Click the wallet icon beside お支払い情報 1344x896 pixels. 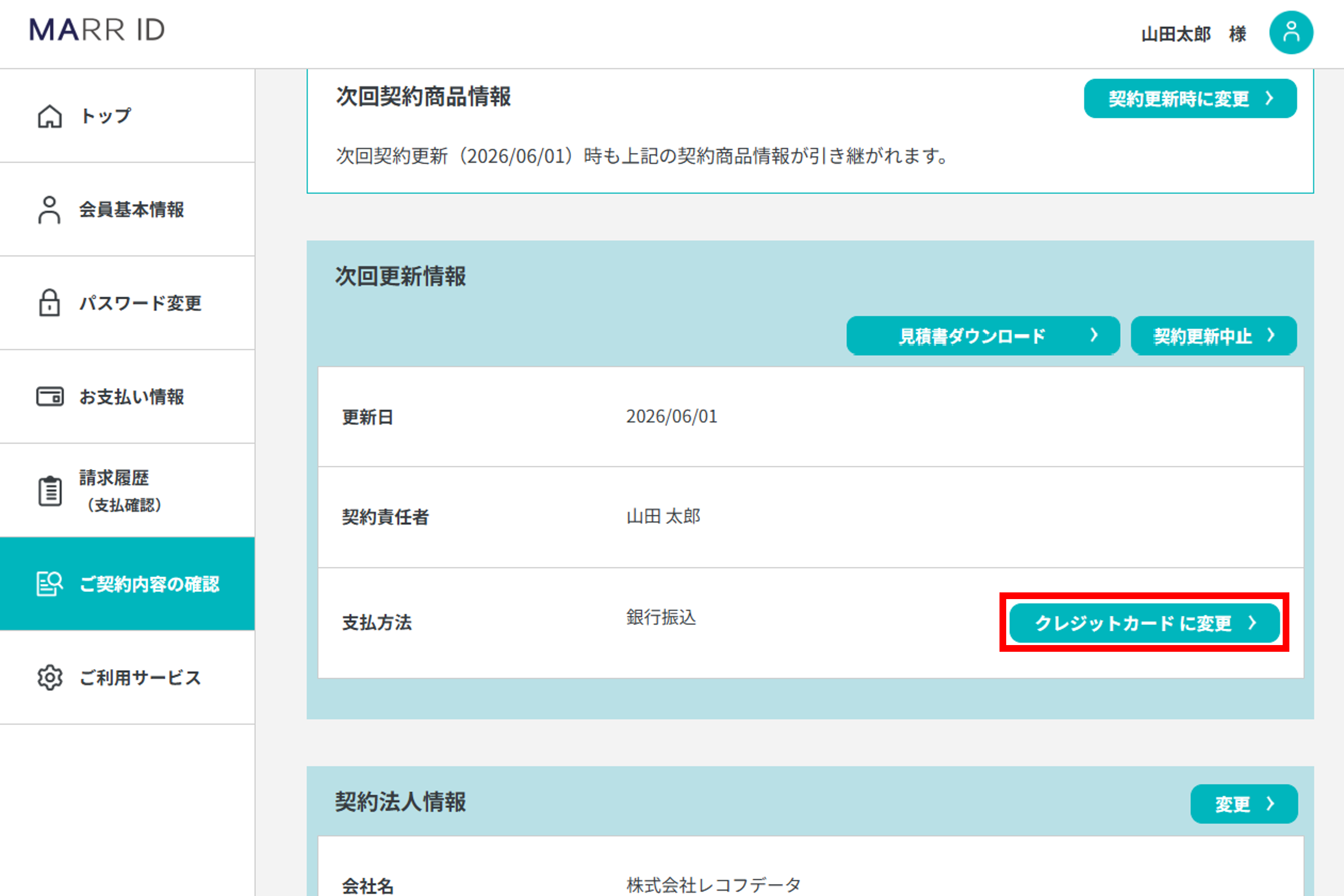coord(50,396)
